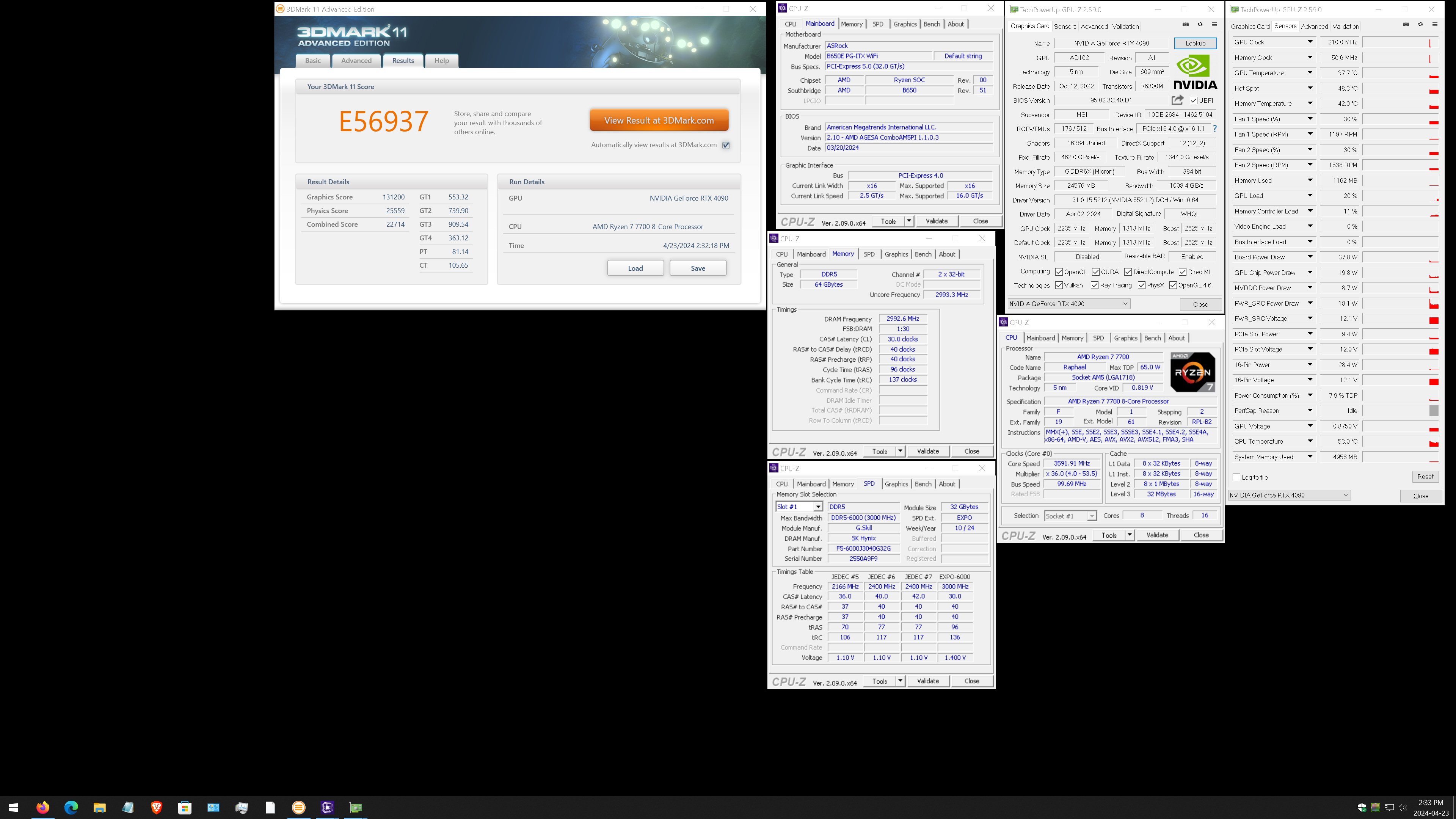Switch to the Advanced tab in 3DMark 11

point(356,61)
